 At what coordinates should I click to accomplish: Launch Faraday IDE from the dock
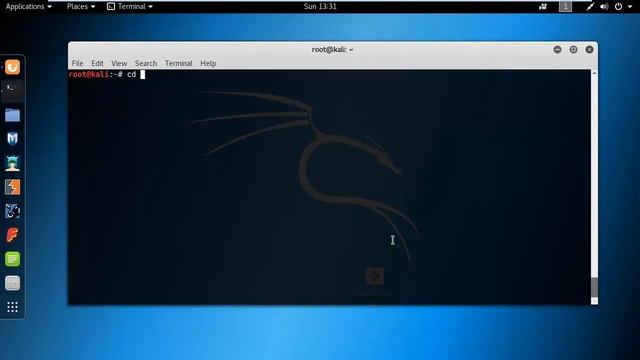(x=12, y=235)
